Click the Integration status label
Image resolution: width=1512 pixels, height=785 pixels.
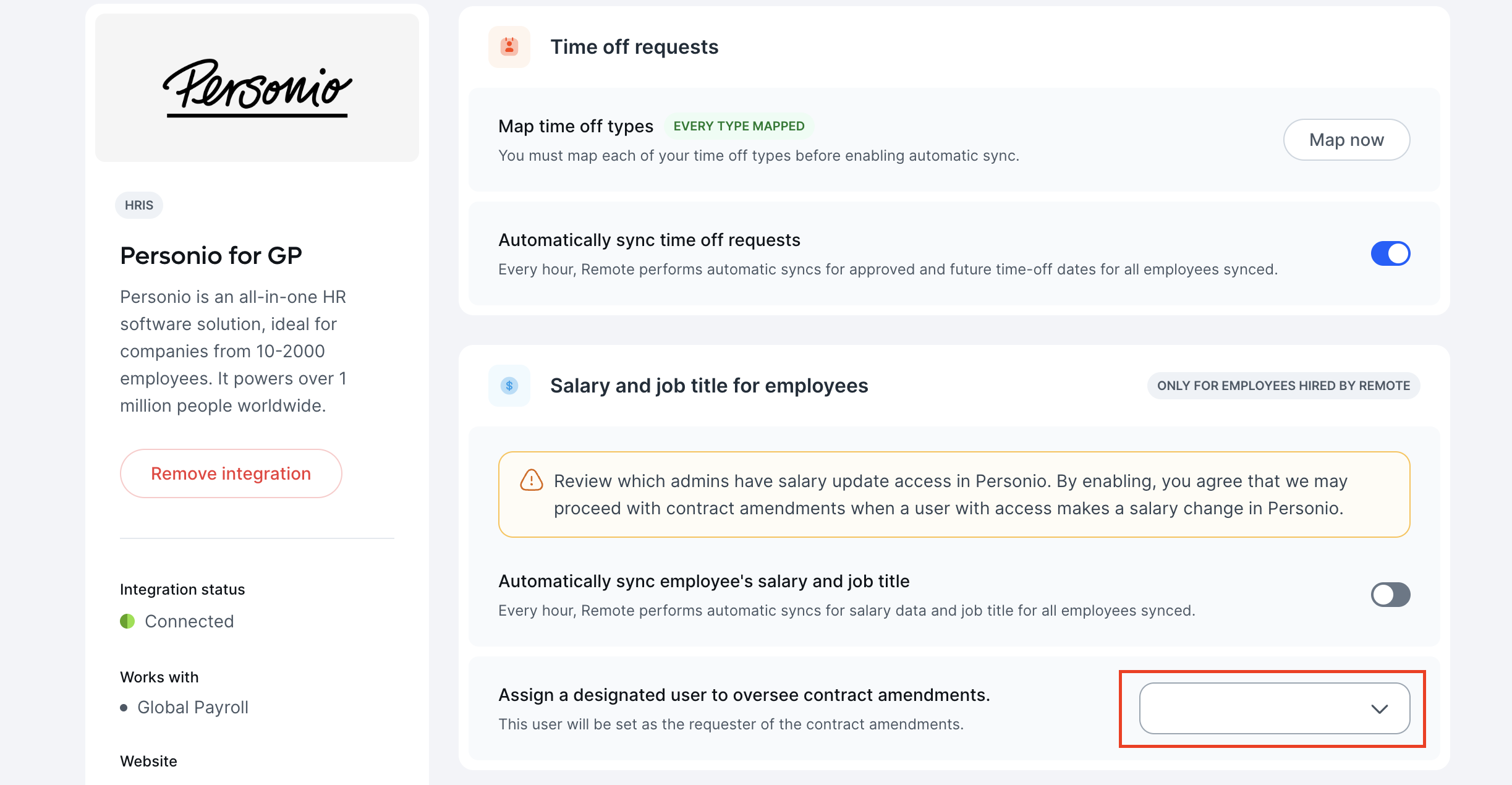coord(182,590)
